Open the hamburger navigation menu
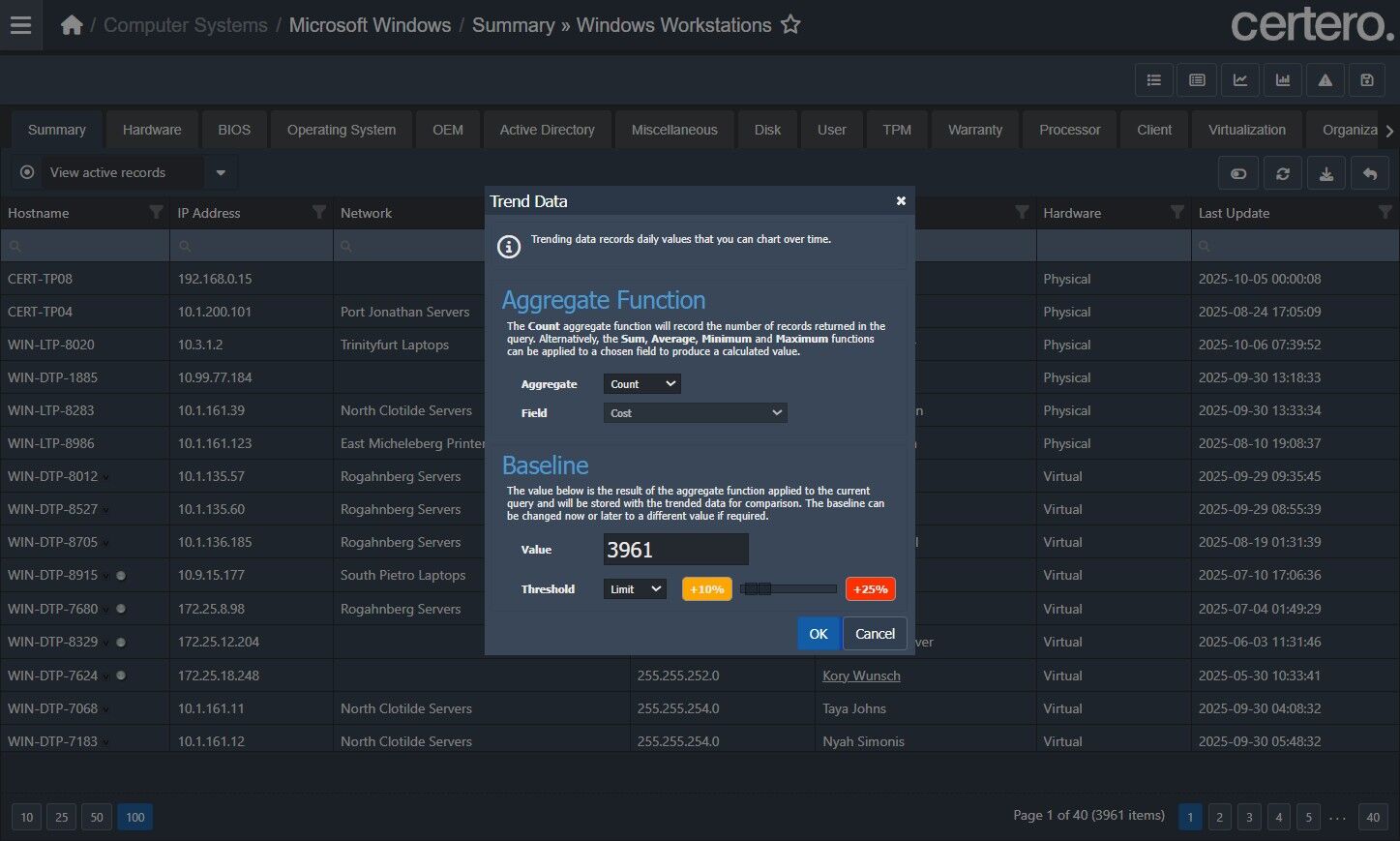The width and height of the screenshot is (1400, 841). click(x=20, y=25)
